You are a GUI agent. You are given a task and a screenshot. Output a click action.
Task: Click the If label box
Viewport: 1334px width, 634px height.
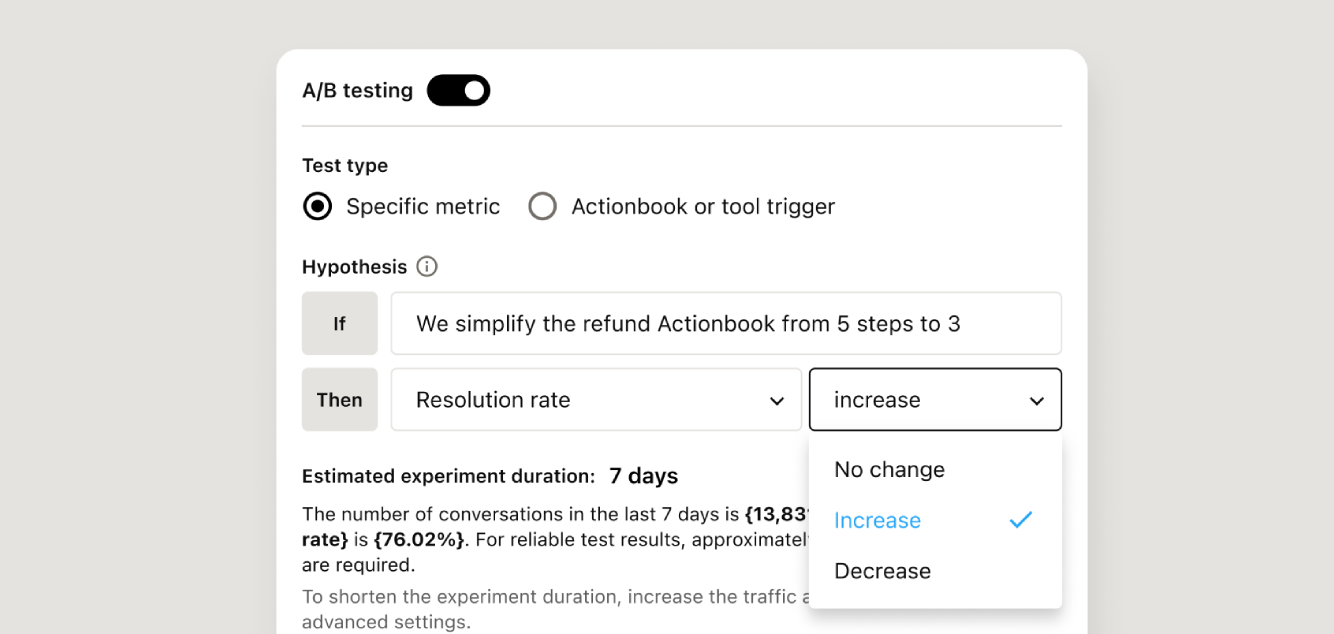point(340,323)
